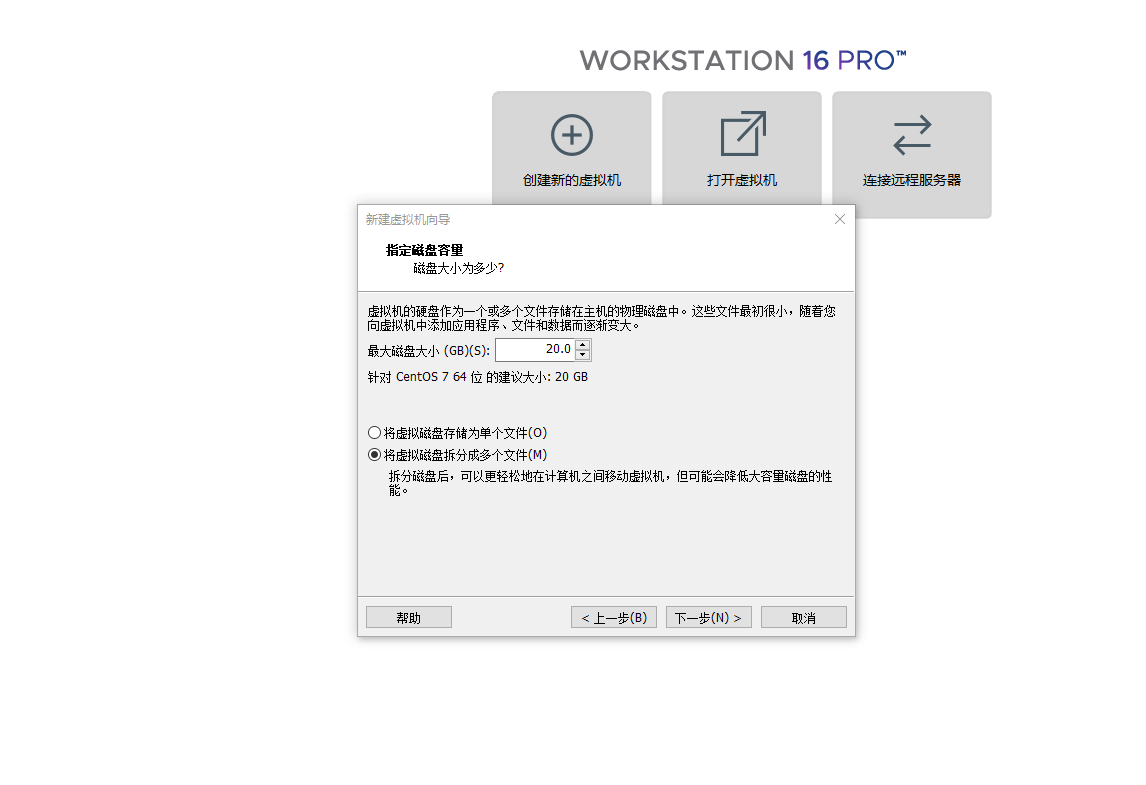Screen dimensions: 1146x785
Task: Go back with the 上一步 button
Action: tap(614, 618)
